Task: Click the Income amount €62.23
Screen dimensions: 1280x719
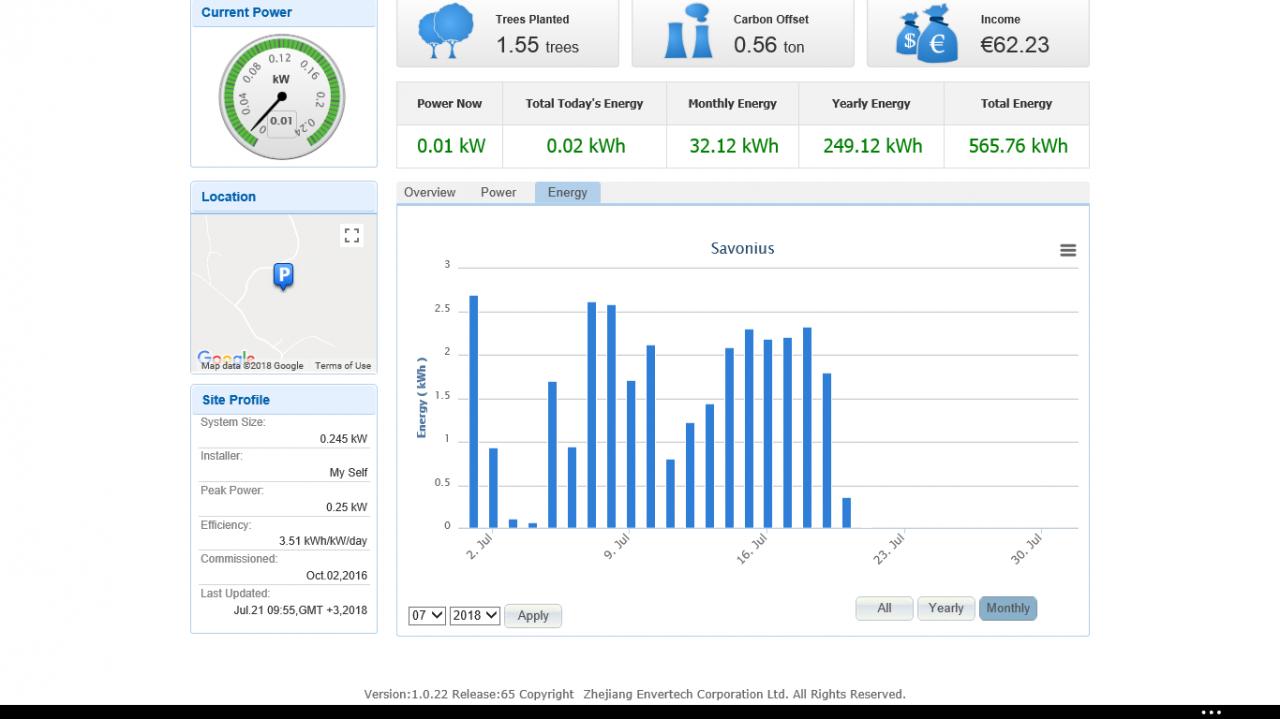Action: click(x=1015, y=45)
